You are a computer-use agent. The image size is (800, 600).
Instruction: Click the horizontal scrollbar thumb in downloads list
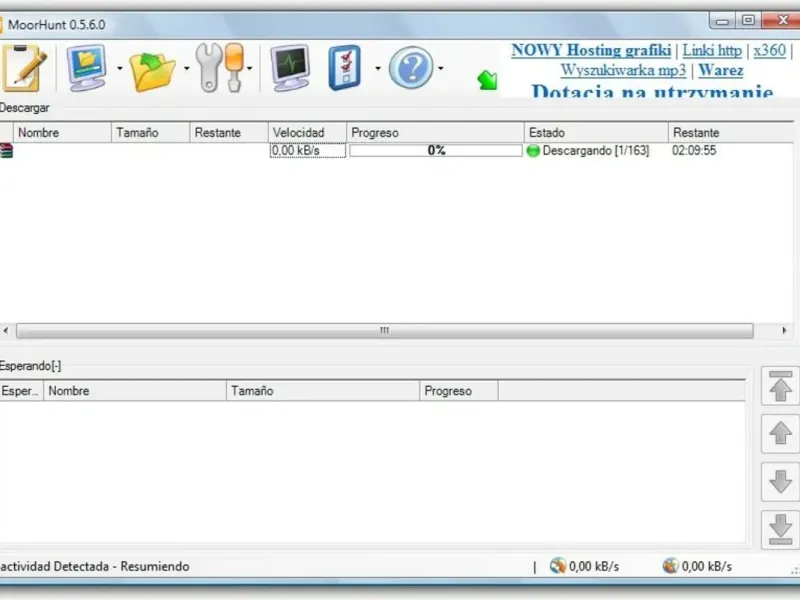coord(385,331)
